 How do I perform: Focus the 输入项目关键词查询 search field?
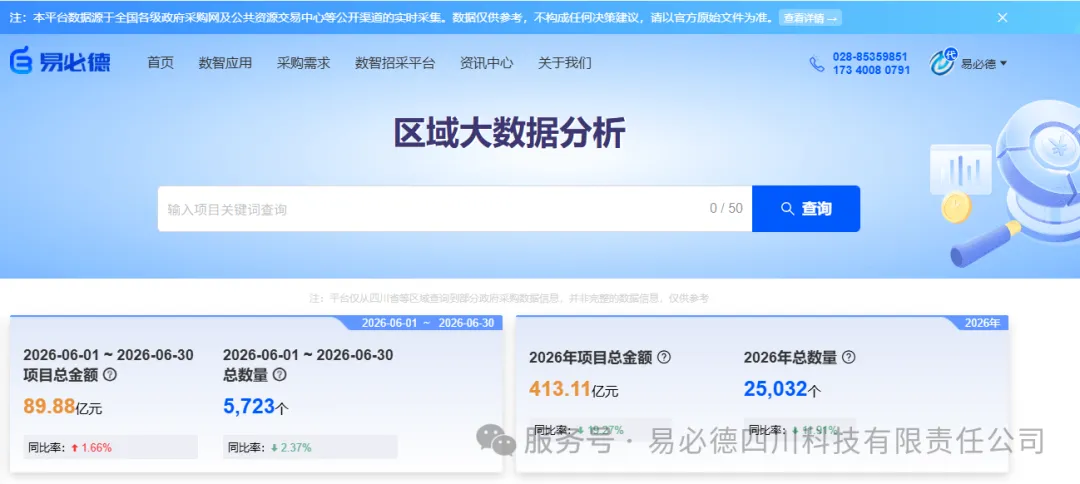455,209
